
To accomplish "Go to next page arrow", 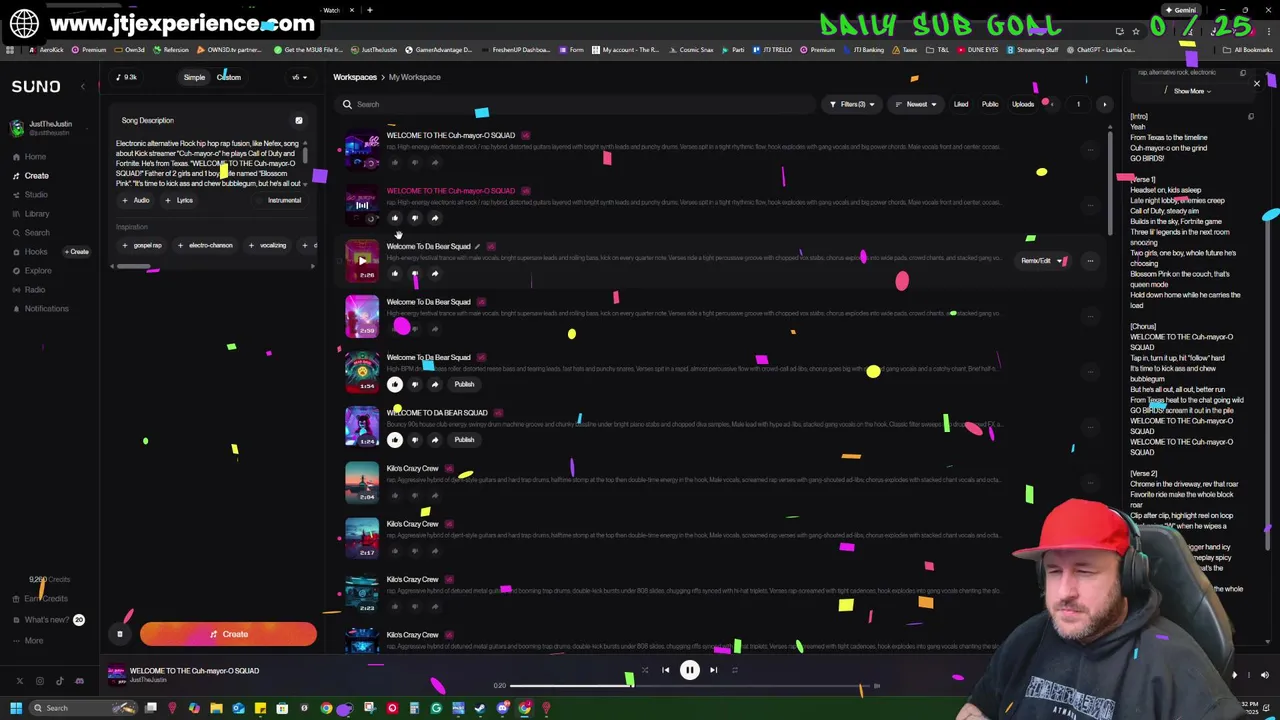I will click(x=1104, y=104).
